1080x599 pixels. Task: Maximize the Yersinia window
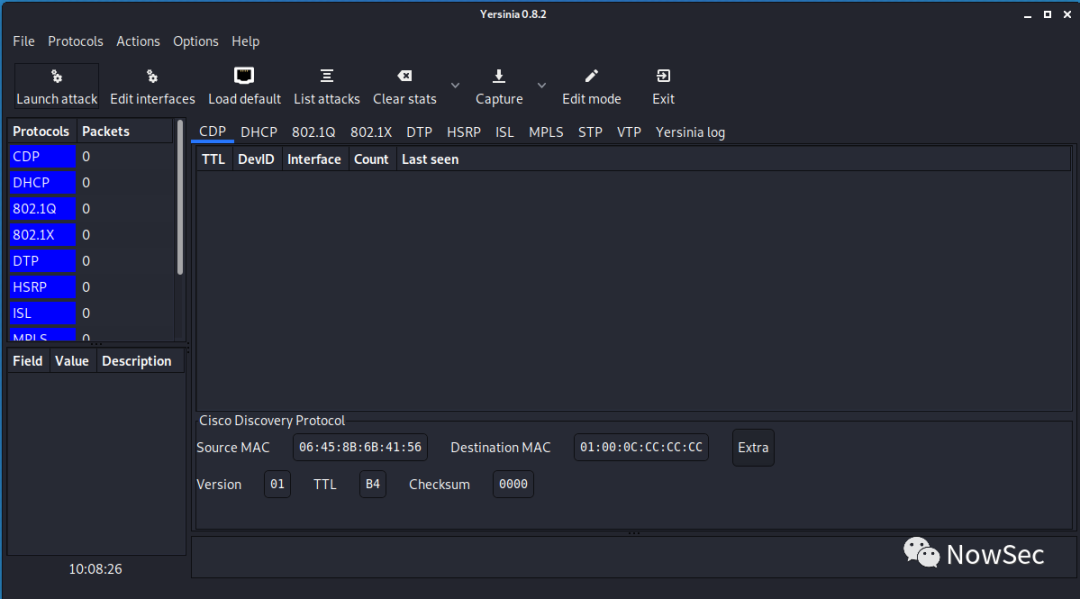1047,14
